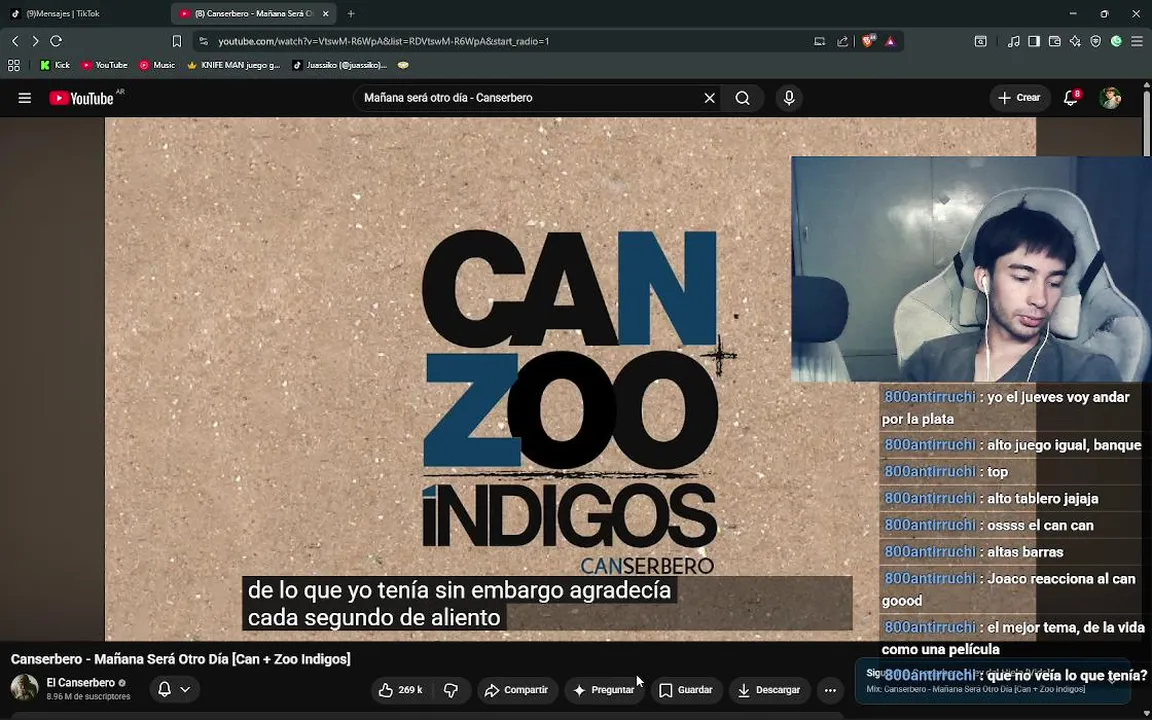The height and width of the screenshot is (720, 1152).
Task: Switch to the Mensajes TikTok tab
Action: (x=81, y=13)
